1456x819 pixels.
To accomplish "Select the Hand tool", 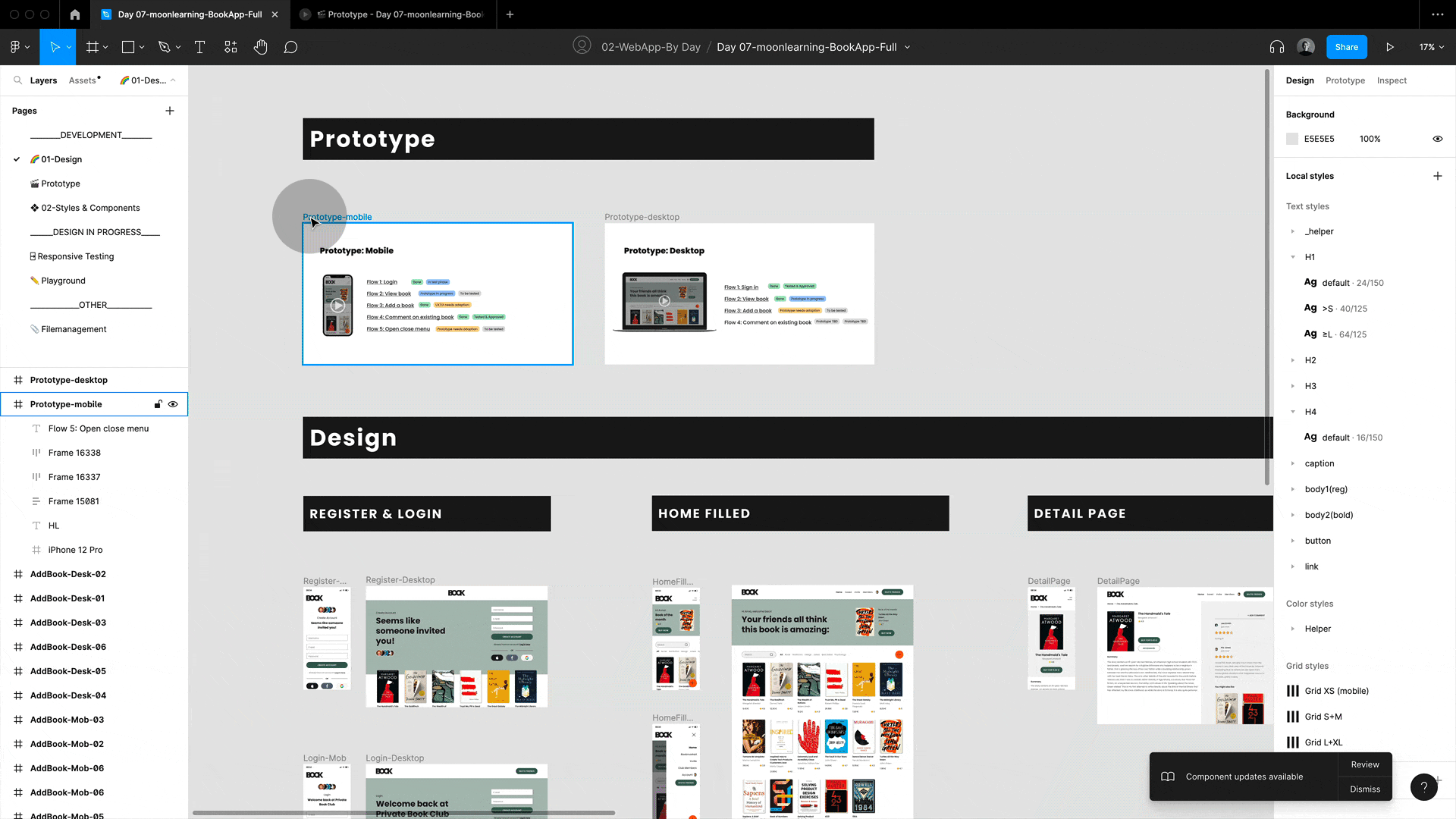I will pos(260,47).
